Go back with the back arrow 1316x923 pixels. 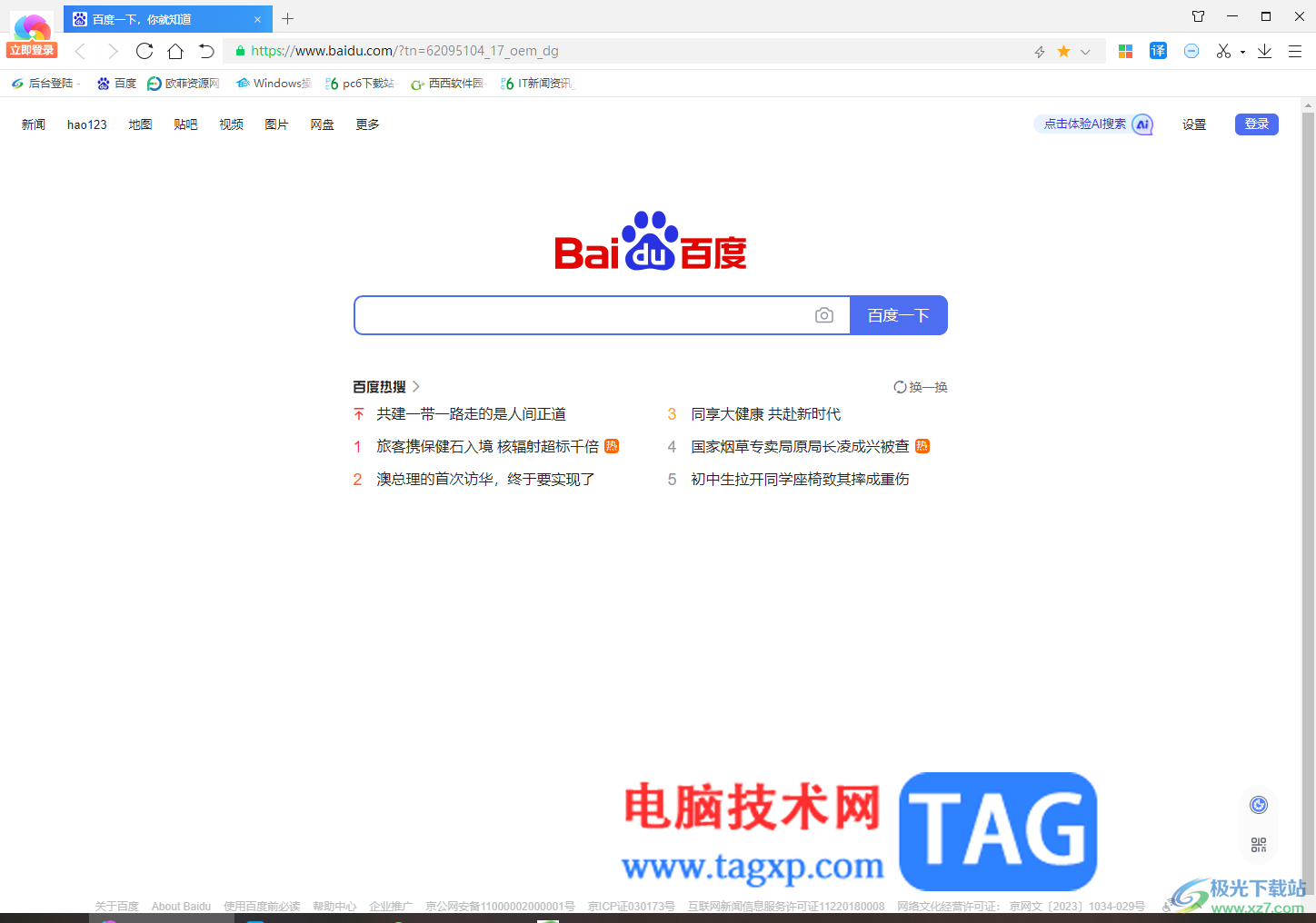coord(80,51)
